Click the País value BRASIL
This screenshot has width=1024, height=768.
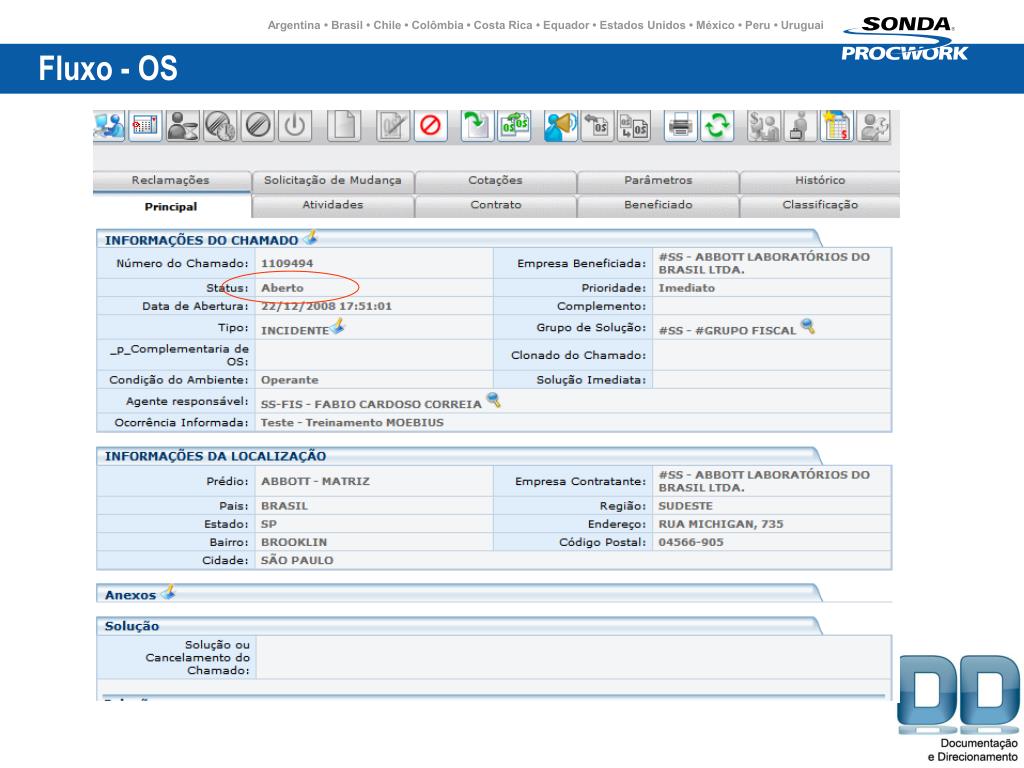pyautogui.click(x=284, y=506)
